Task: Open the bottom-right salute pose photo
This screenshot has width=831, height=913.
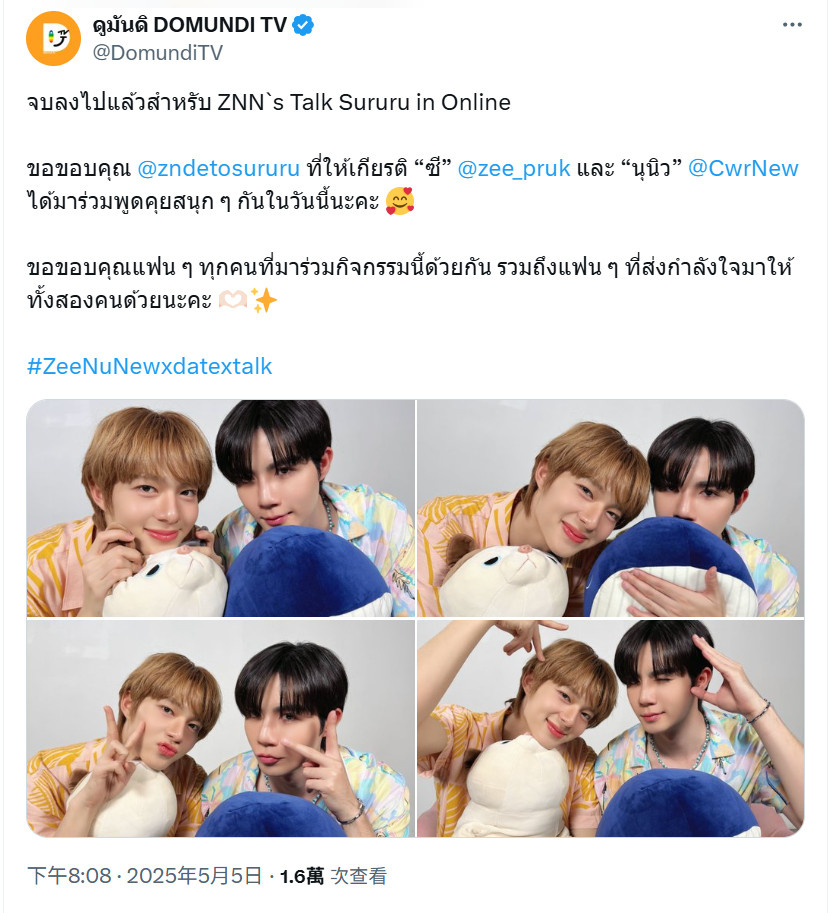Action: (x=610, y=728)
